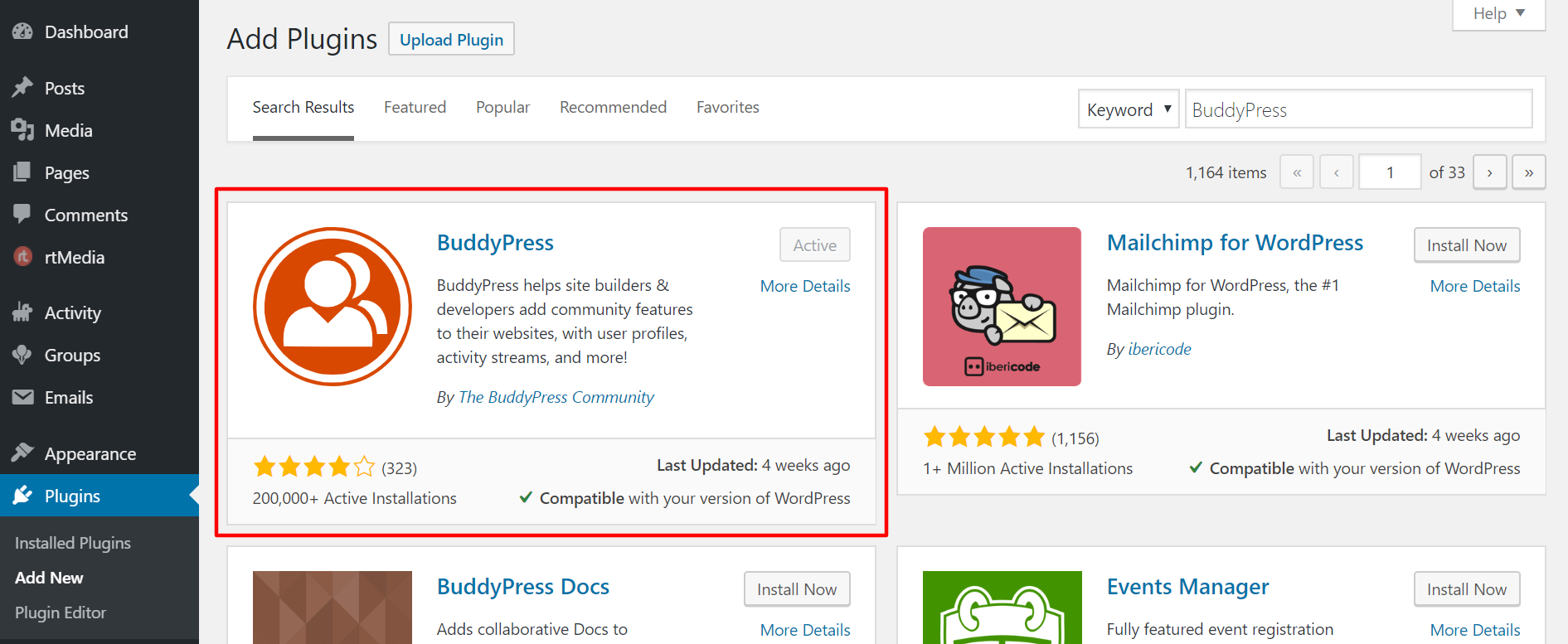Screen dimensions: 1568x644
Task: Switch to the Search Results tab
Action: pos(303,108)
